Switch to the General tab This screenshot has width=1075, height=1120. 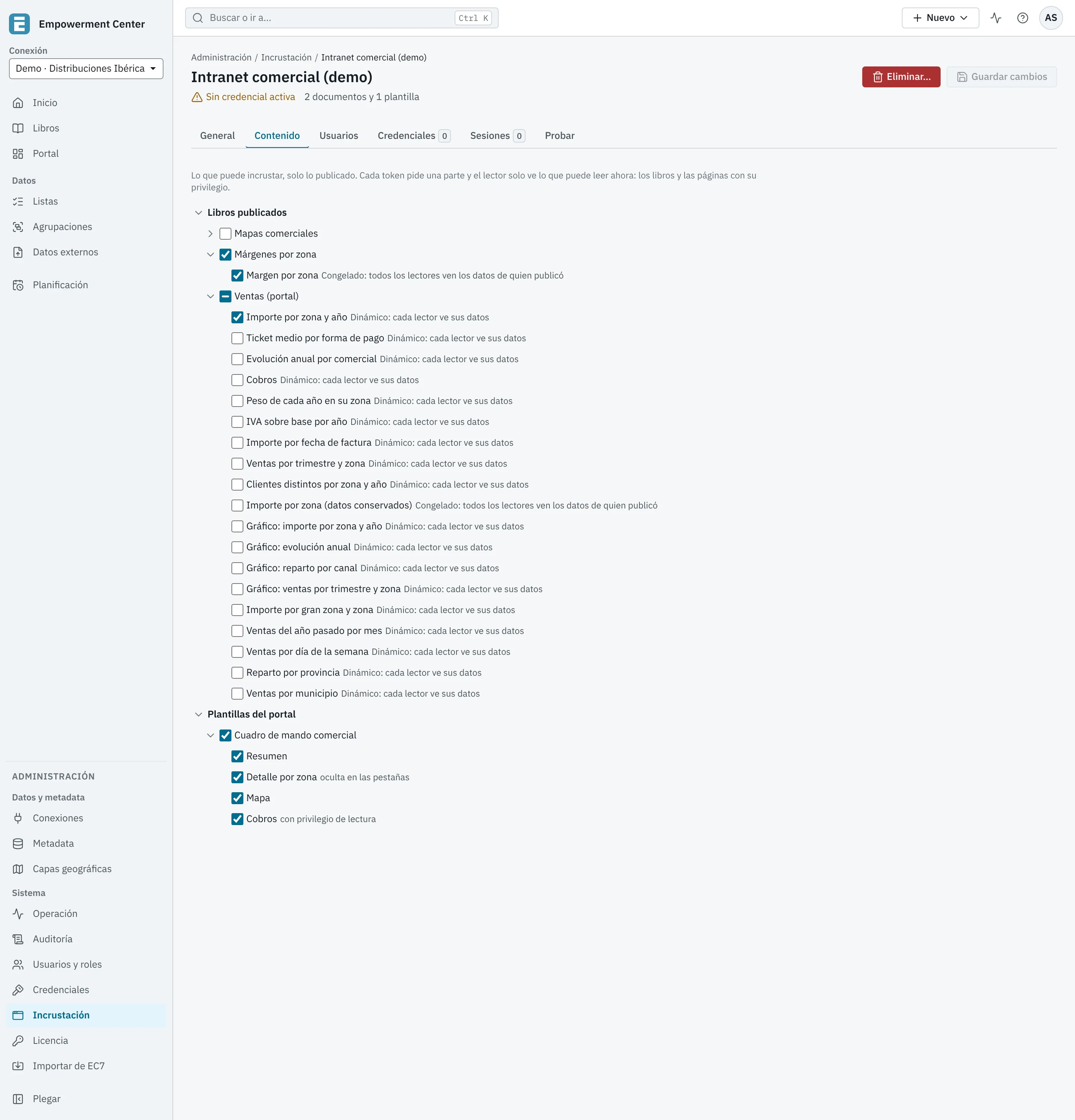click(218, 136)
